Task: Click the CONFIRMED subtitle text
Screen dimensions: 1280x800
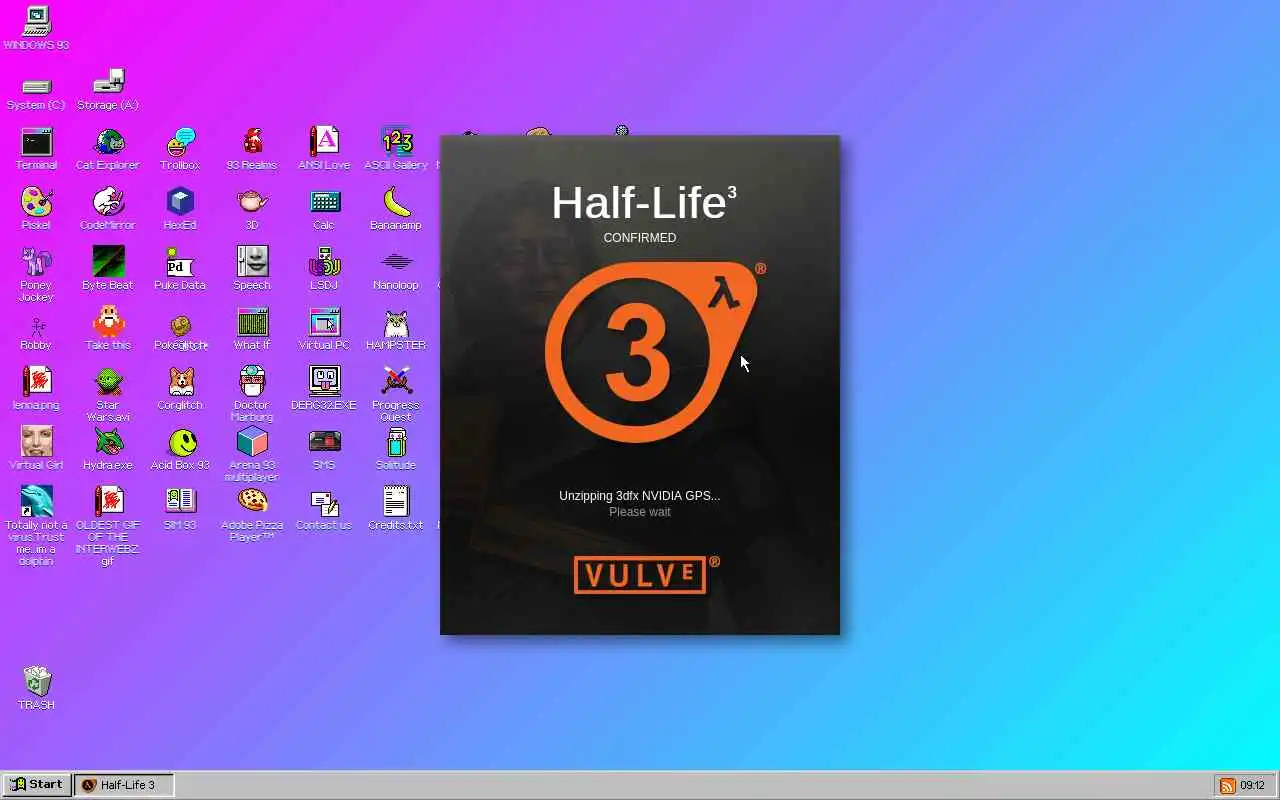Action: (x=640, y=238)
